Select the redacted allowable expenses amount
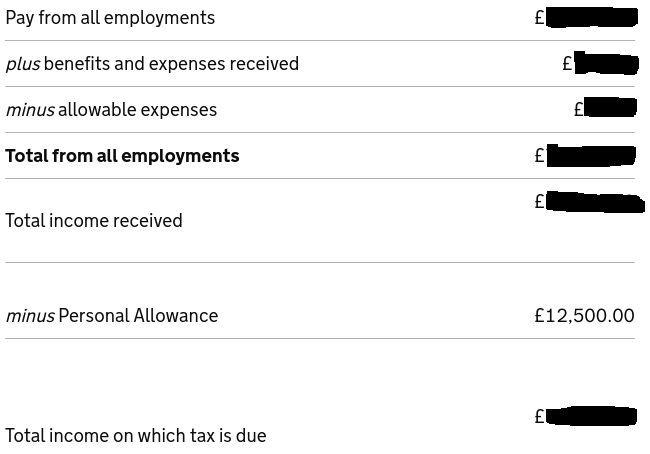Image resolution: width=650 pixels, height=454 pixels. point(610,108)
